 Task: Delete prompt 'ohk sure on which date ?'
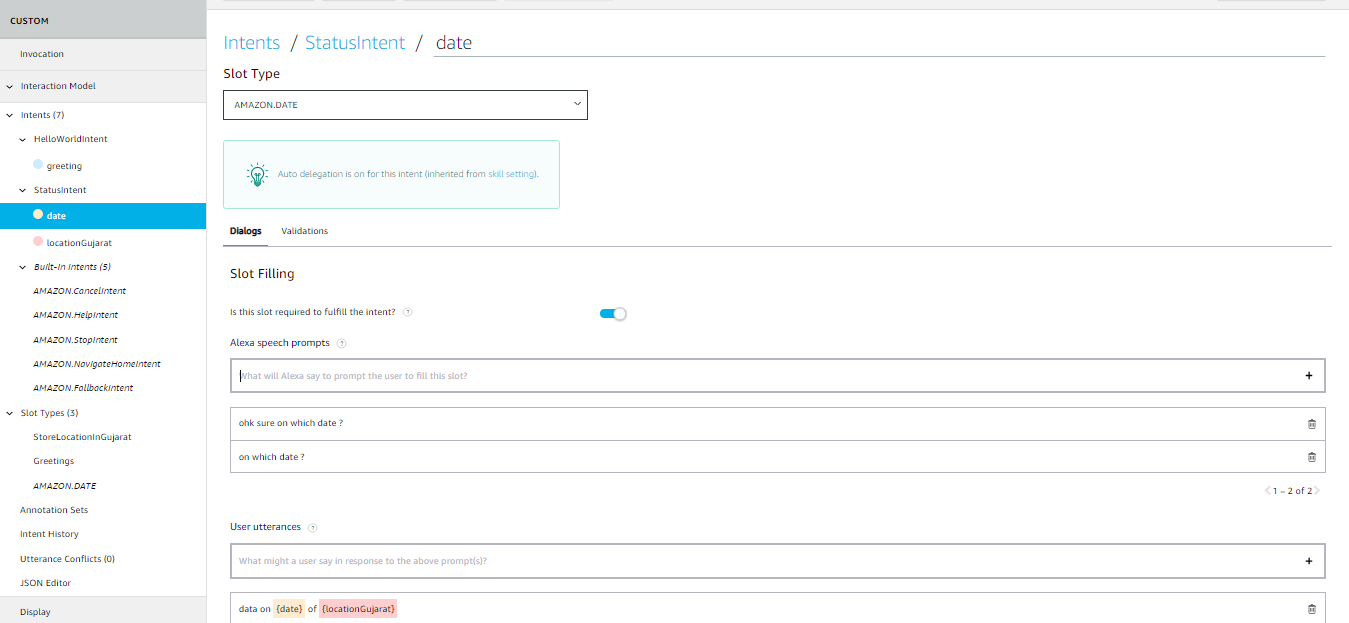tap(1312, 424)
